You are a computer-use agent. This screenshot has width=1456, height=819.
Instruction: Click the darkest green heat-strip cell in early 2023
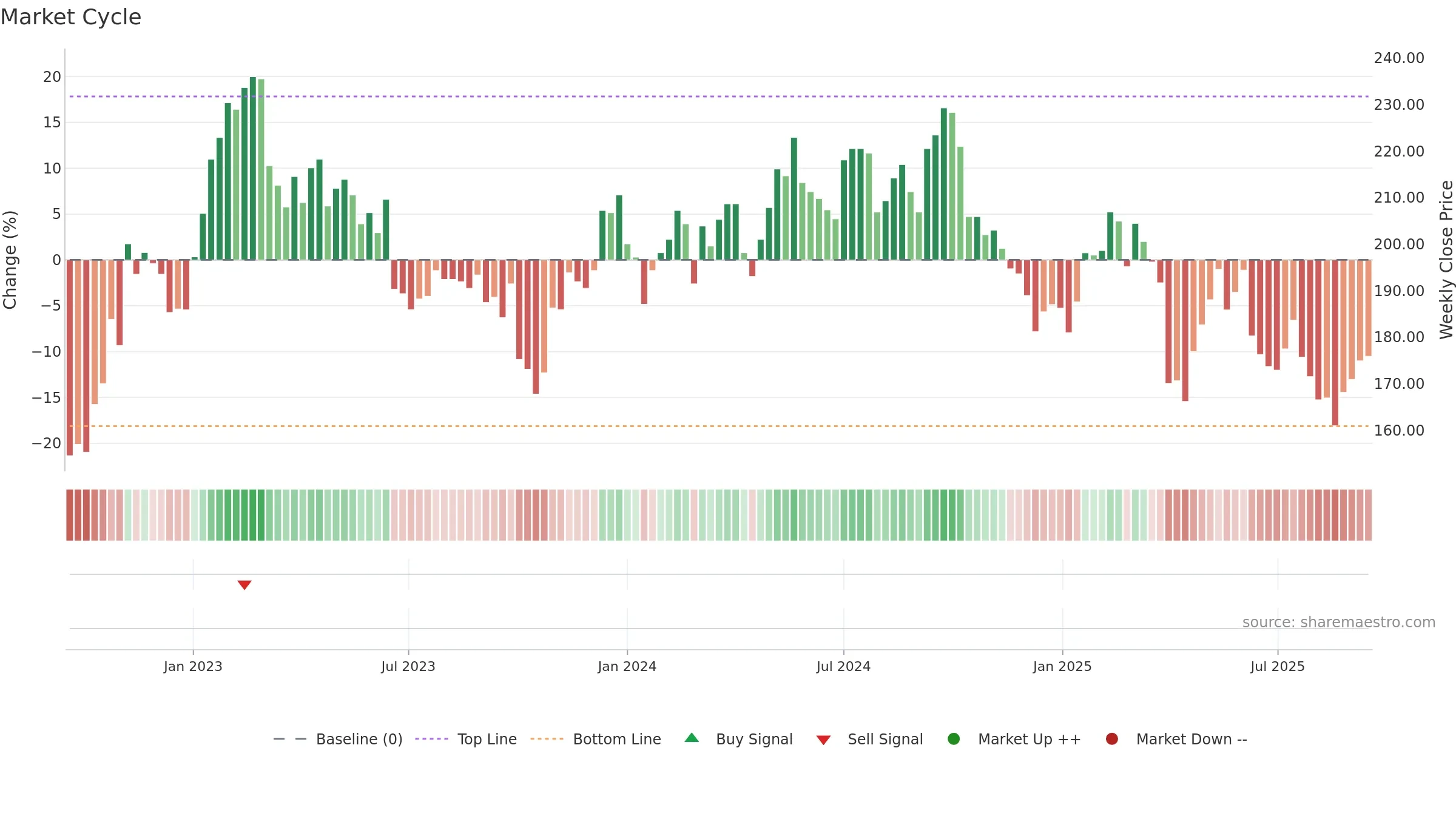coord(253,515)
